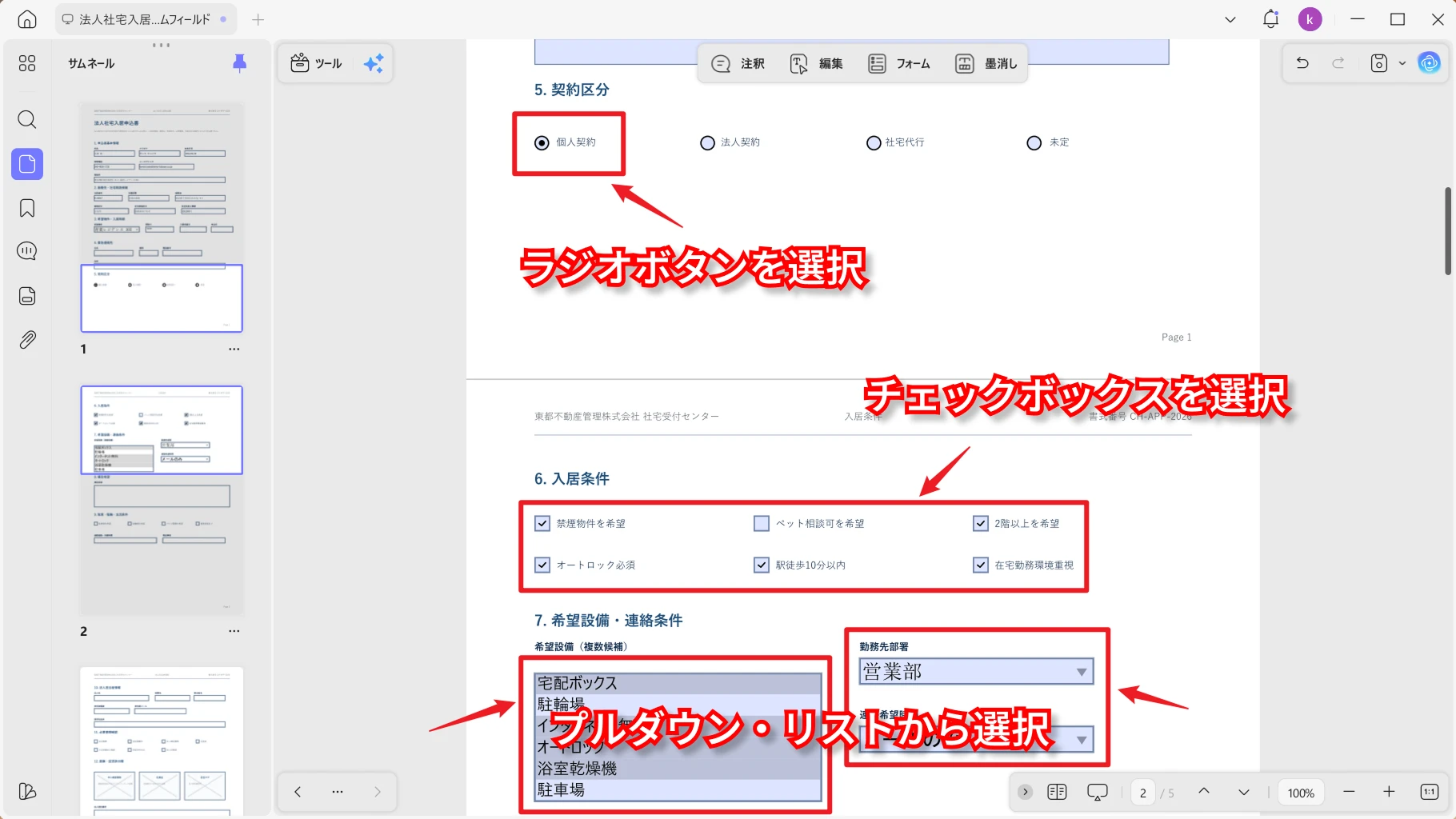Add a new tab with plus
Viewport: 1456px width, 819px height.
[258, 19]
